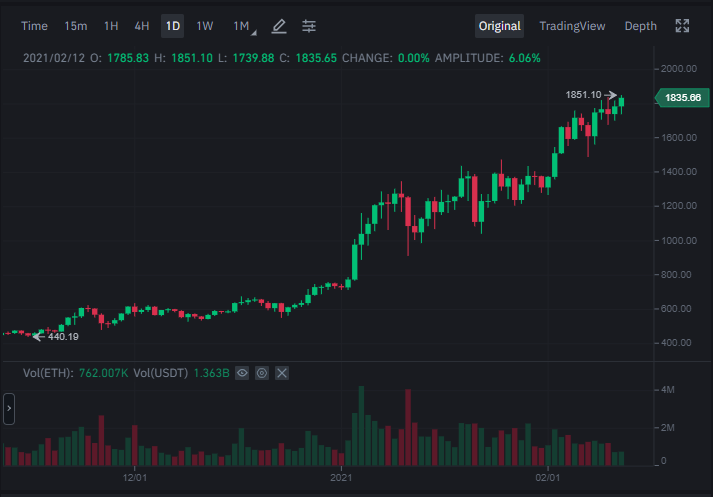The image size is (713, 497).
Task: Switch to the TradingView chart tab
Action: click(572, 26)
